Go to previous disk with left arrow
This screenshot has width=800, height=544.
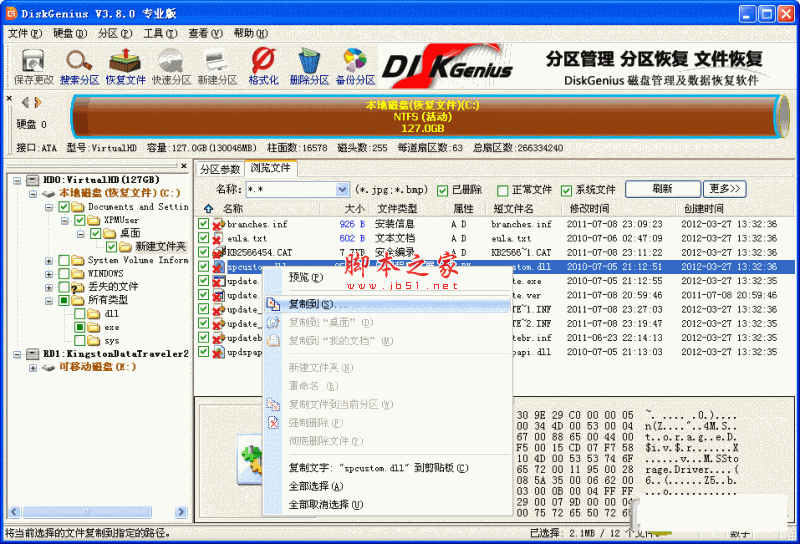pos(25,103)
